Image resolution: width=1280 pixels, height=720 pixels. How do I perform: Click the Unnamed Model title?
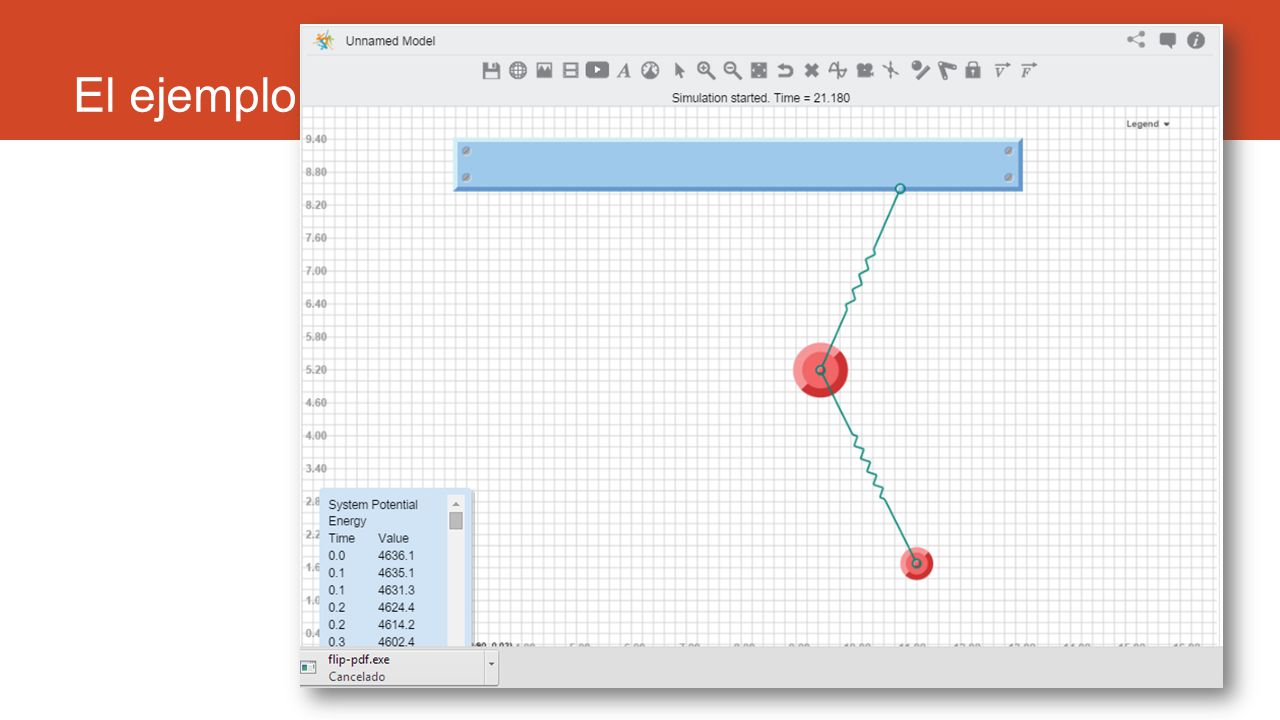click(x=390, y=41)
